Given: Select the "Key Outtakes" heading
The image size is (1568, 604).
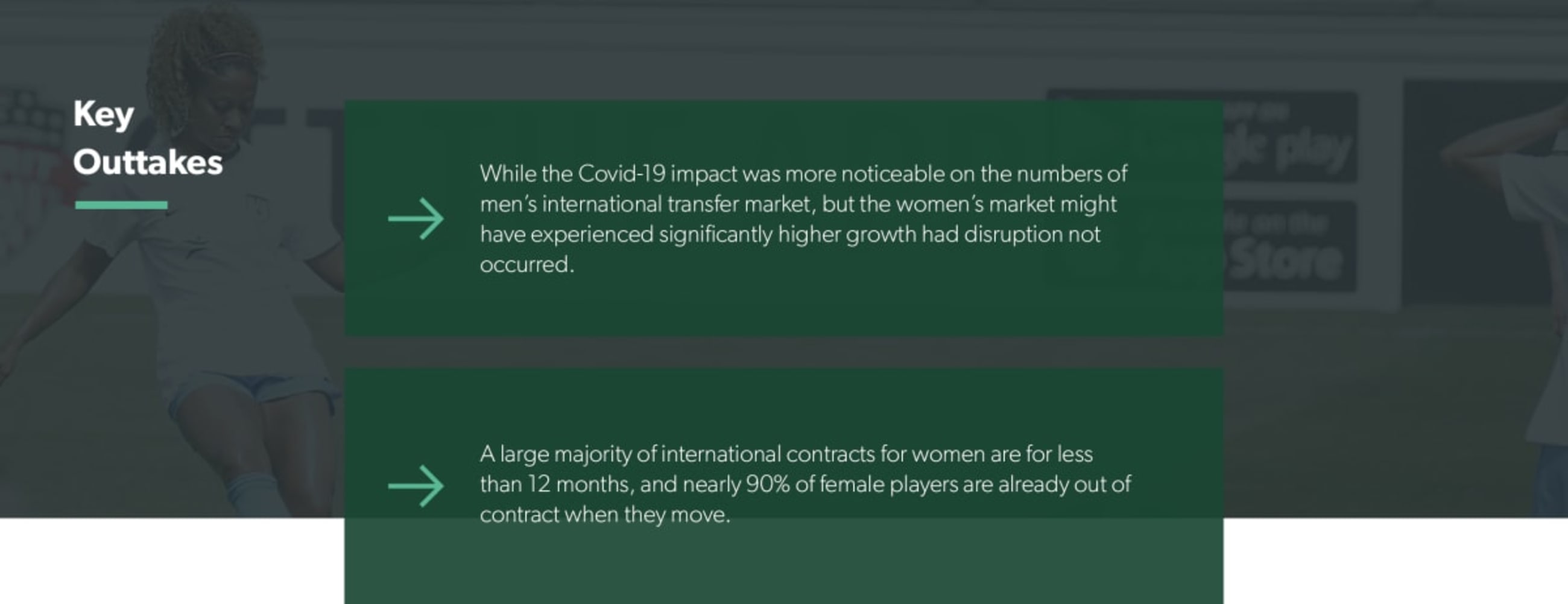Looking at the screenshot, I should [148, 138].
